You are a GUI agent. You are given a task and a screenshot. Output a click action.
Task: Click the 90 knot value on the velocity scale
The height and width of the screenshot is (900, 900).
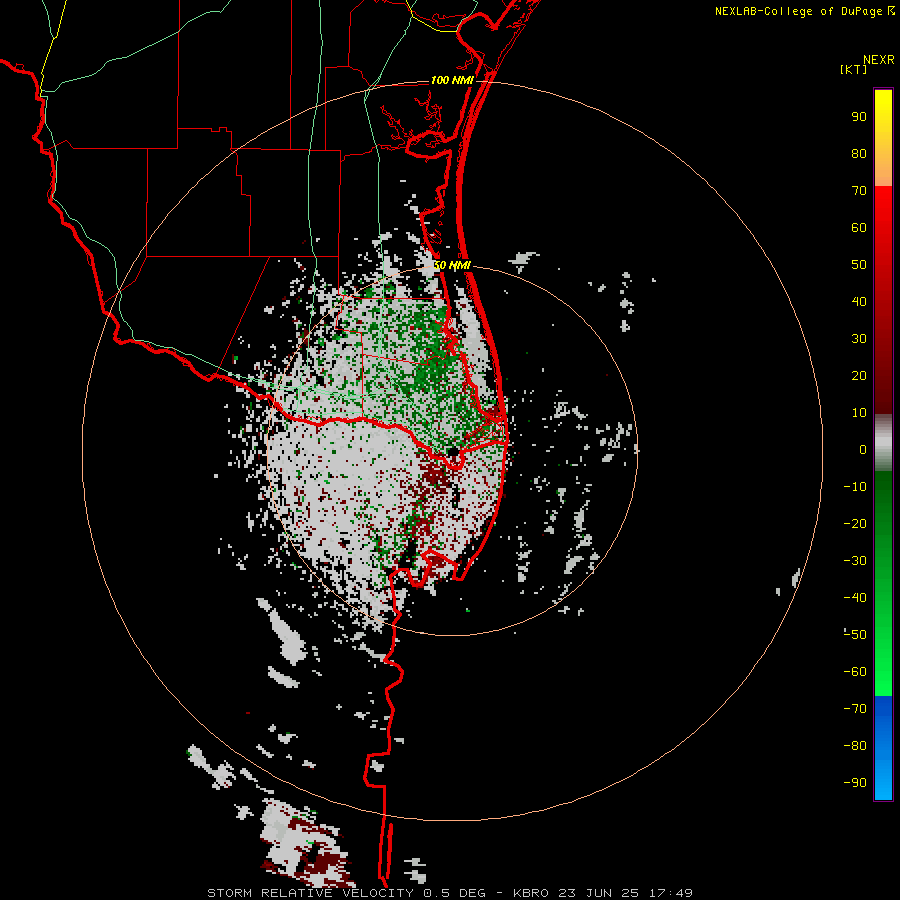point(859,117)
